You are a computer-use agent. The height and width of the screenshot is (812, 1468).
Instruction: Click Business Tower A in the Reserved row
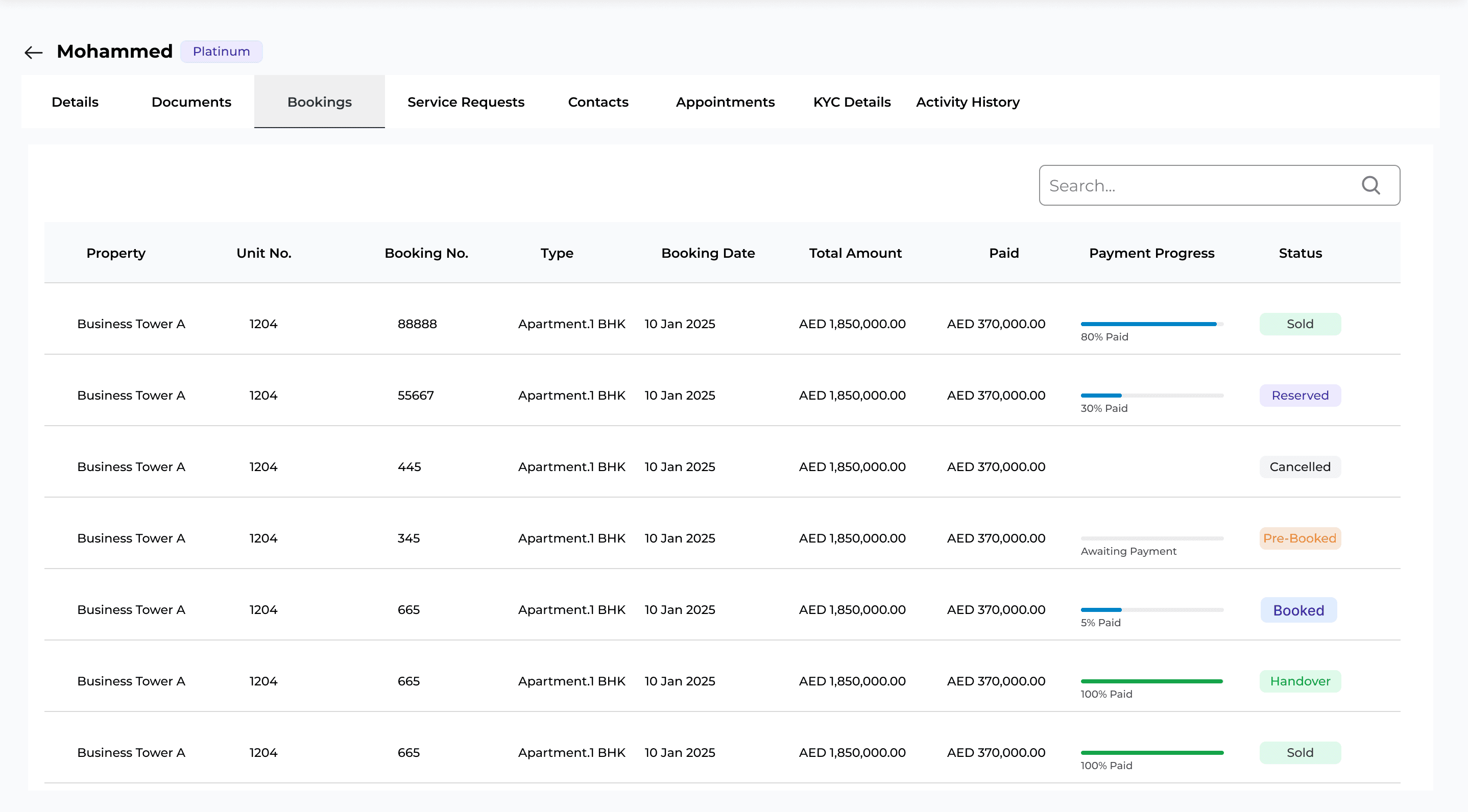[x=131, y=395]
